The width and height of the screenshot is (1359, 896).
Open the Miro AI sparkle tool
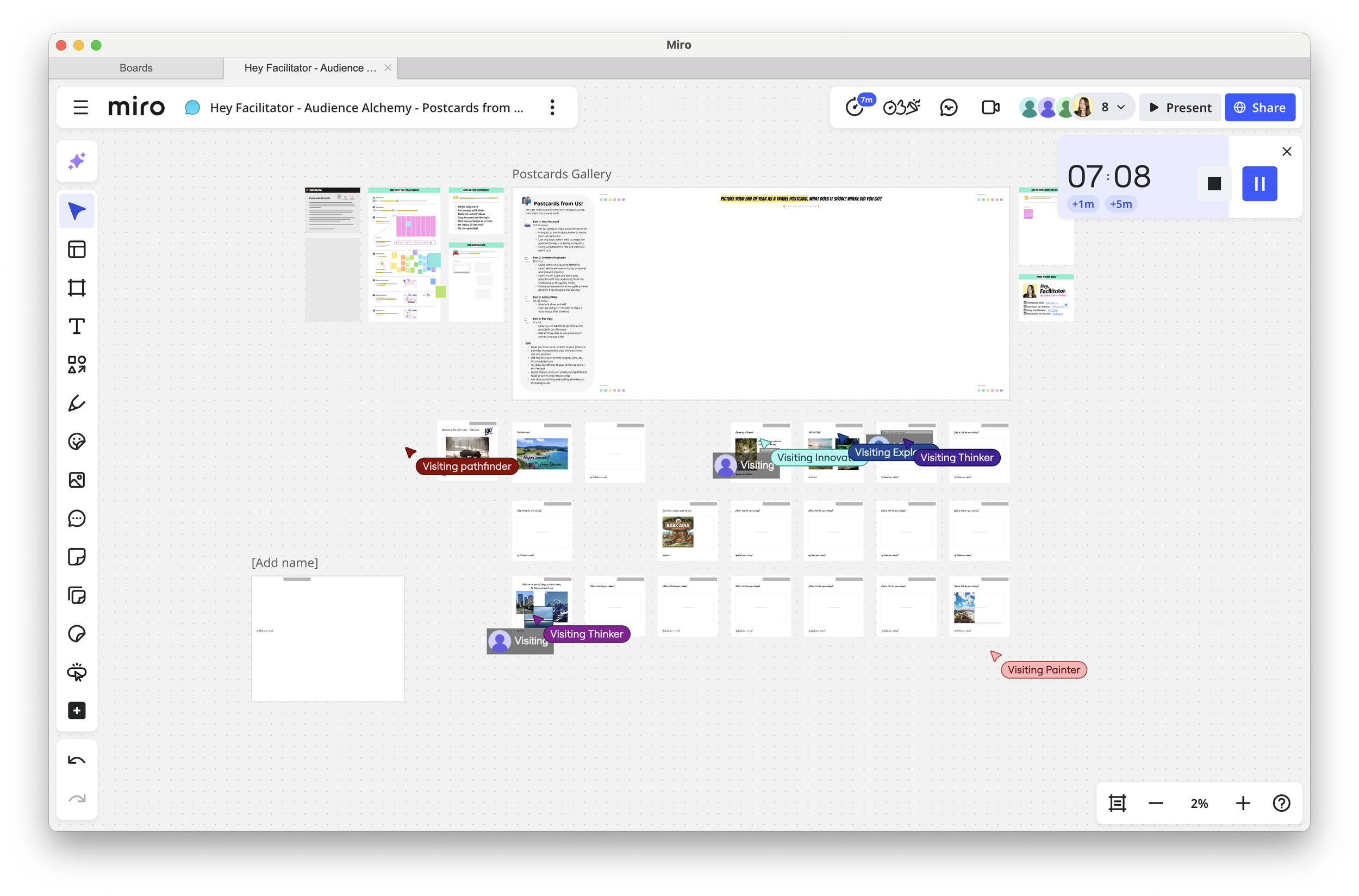(x=77, y=161)
